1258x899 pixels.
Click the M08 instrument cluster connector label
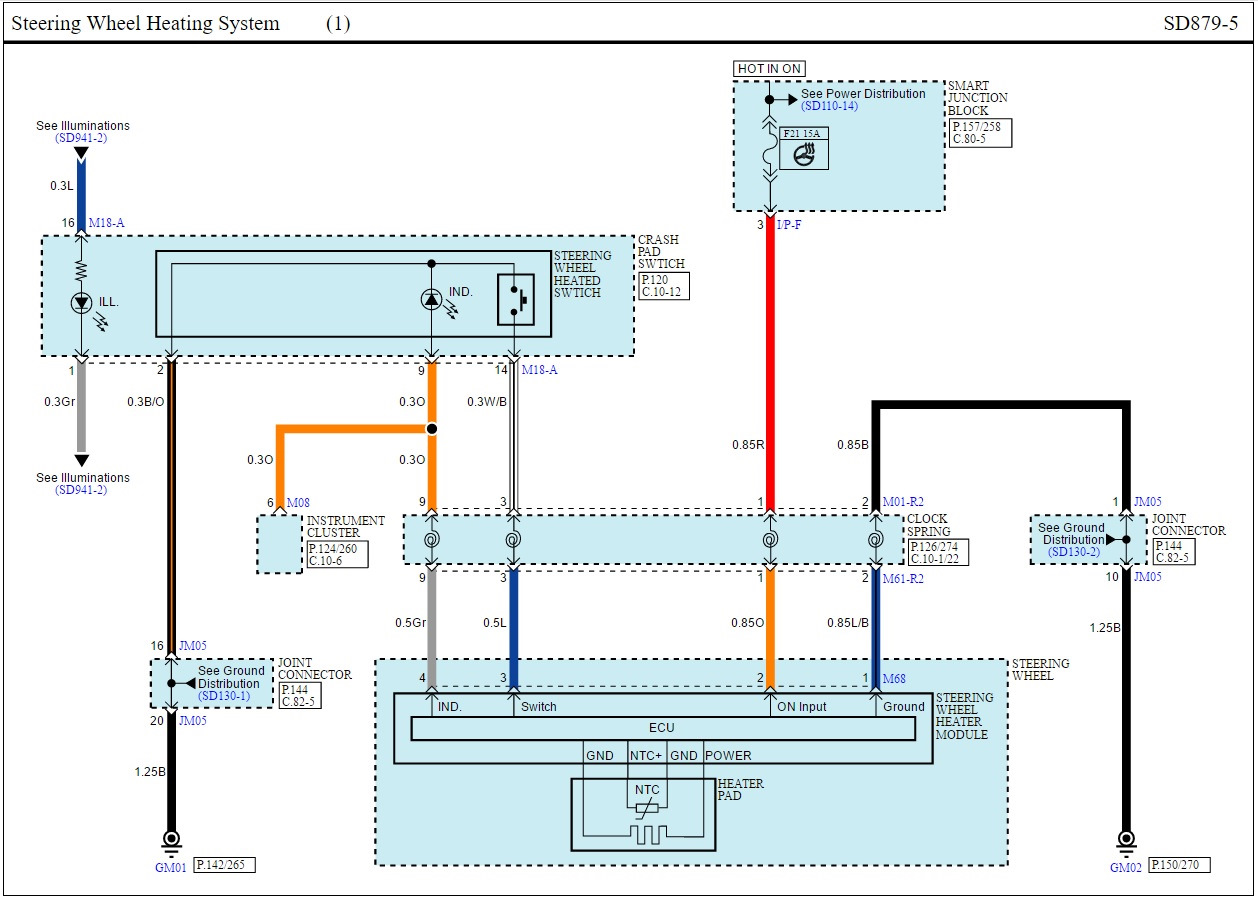point(298,502)
